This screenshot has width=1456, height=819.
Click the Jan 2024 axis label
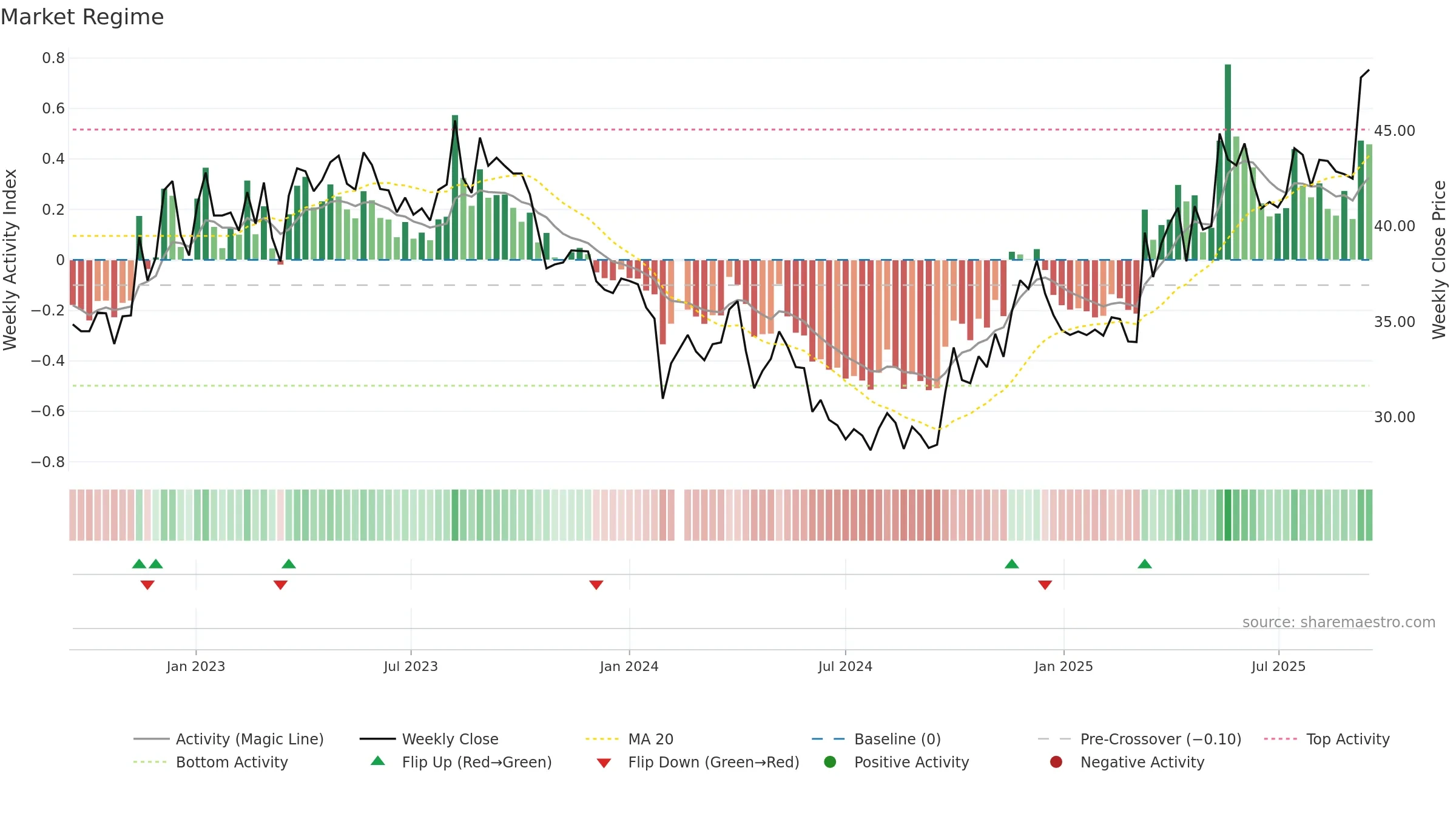629,666
